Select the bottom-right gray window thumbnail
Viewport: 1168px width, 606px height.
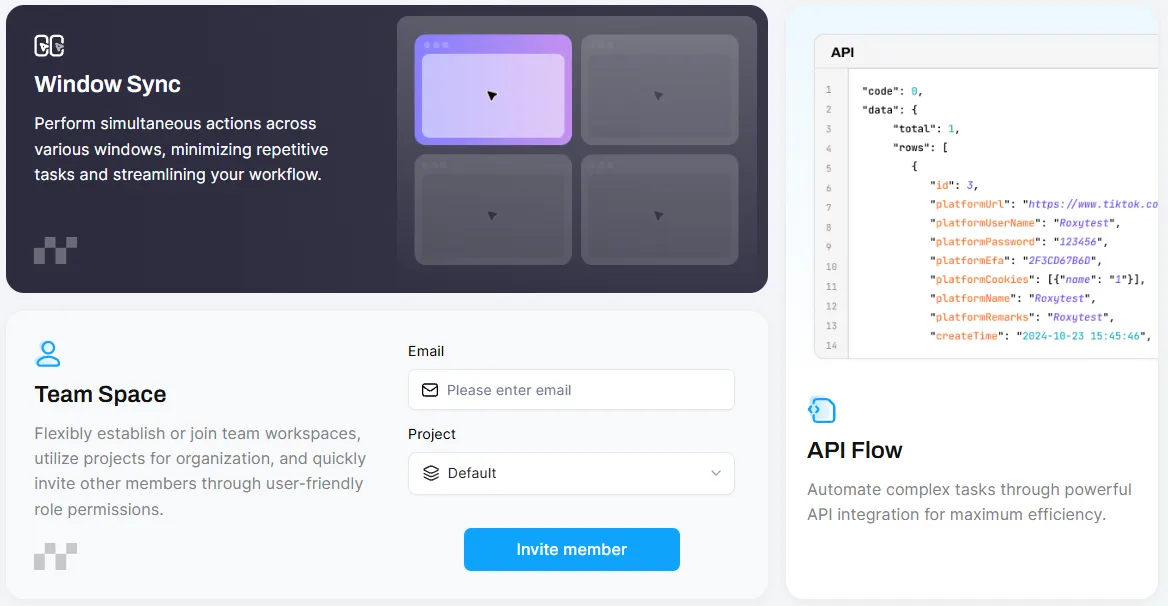pyautogui.click(x=659, y=209)
